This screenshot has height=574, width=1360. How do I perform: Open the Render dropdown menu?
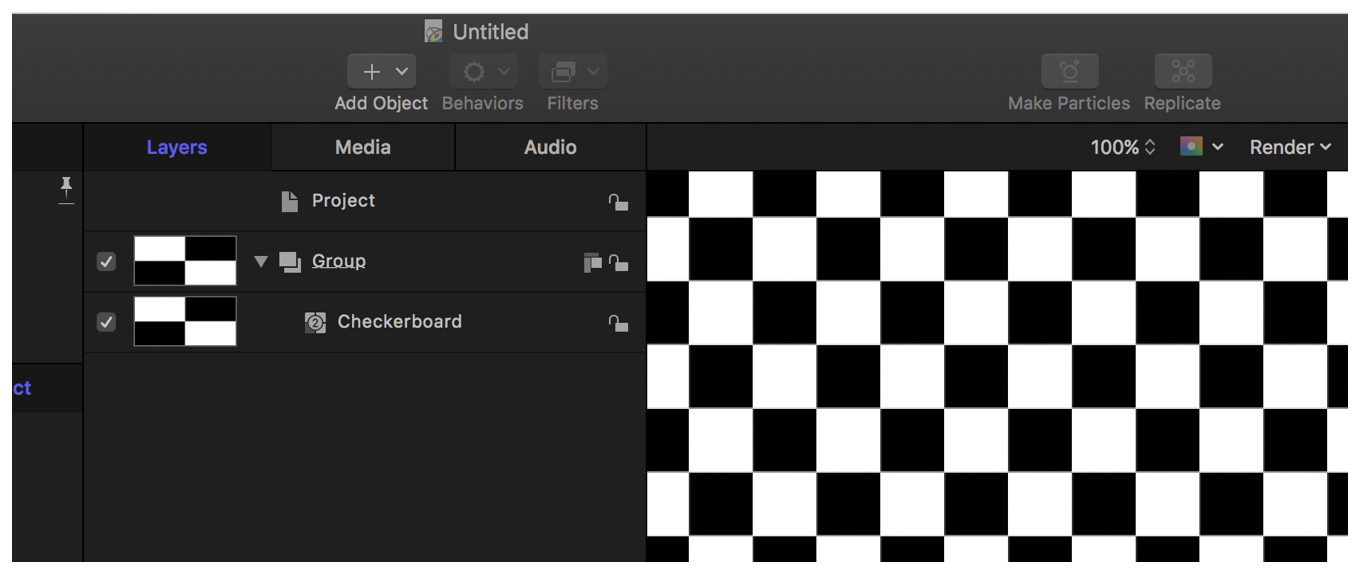[x=1290, y=148]
